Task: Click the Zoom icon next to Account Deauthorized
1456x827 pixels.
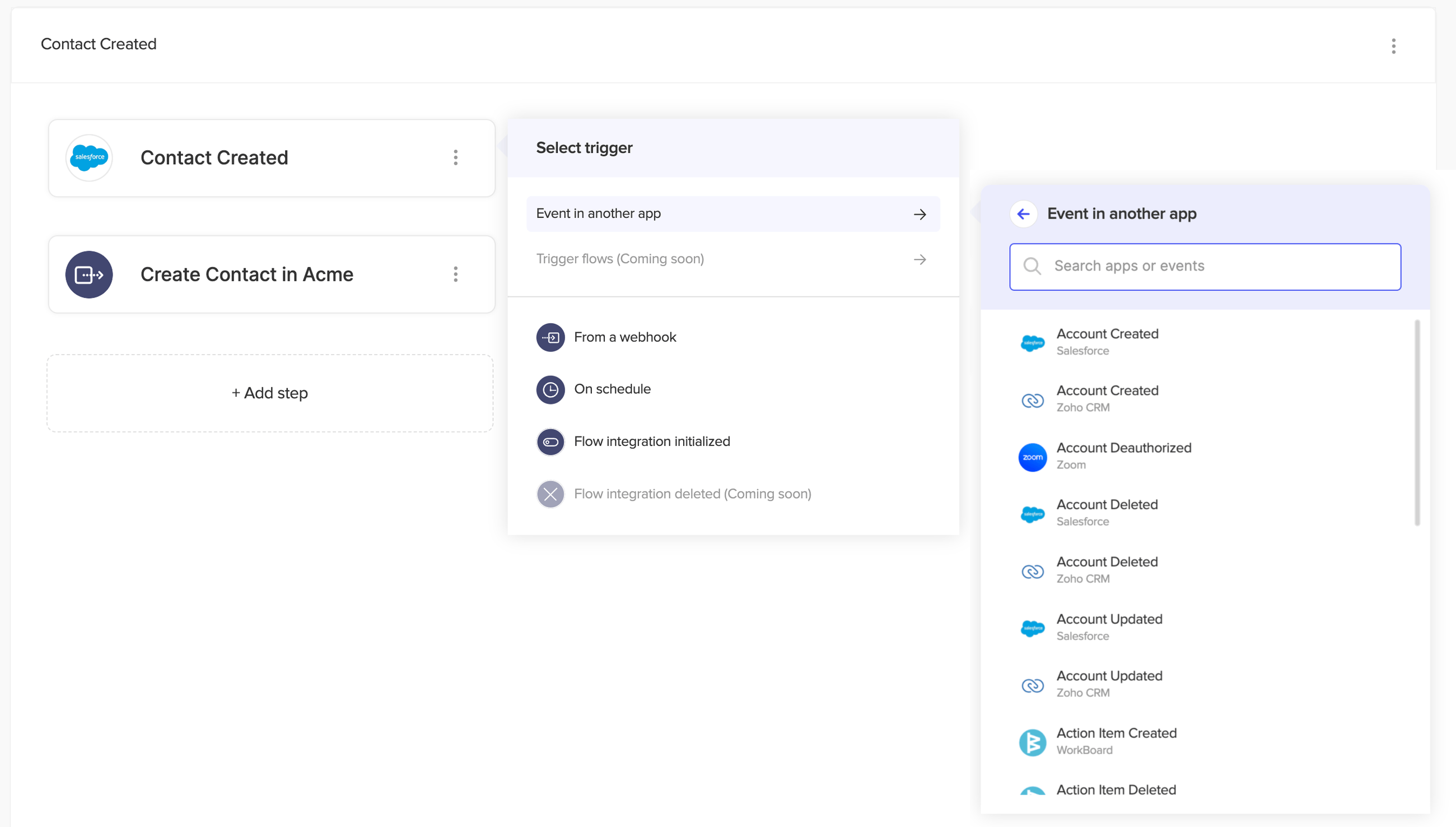Action: click(x=1033, y=457)
